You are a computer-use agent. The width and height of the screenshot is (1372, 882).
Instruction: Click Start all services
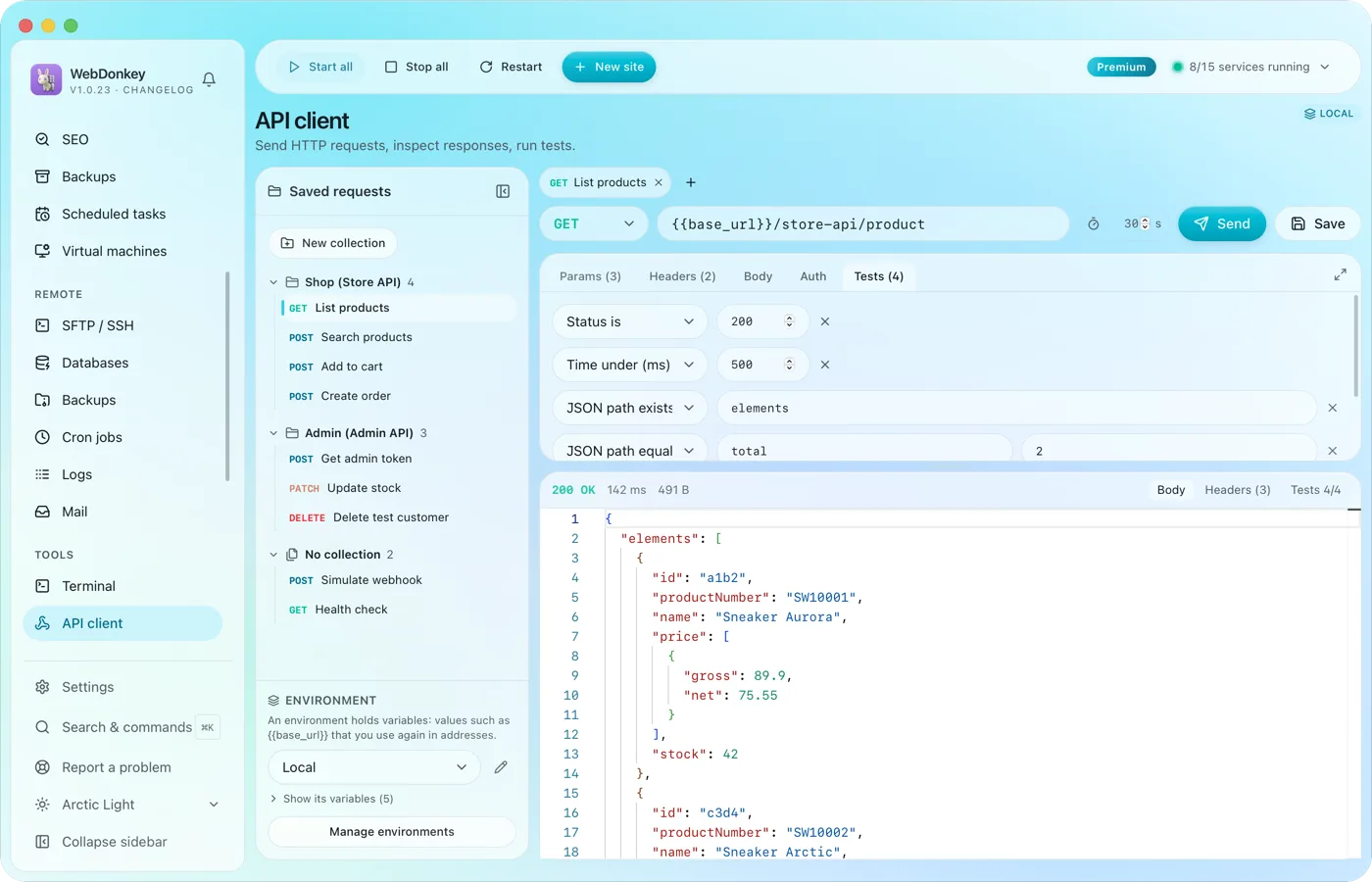320,67
